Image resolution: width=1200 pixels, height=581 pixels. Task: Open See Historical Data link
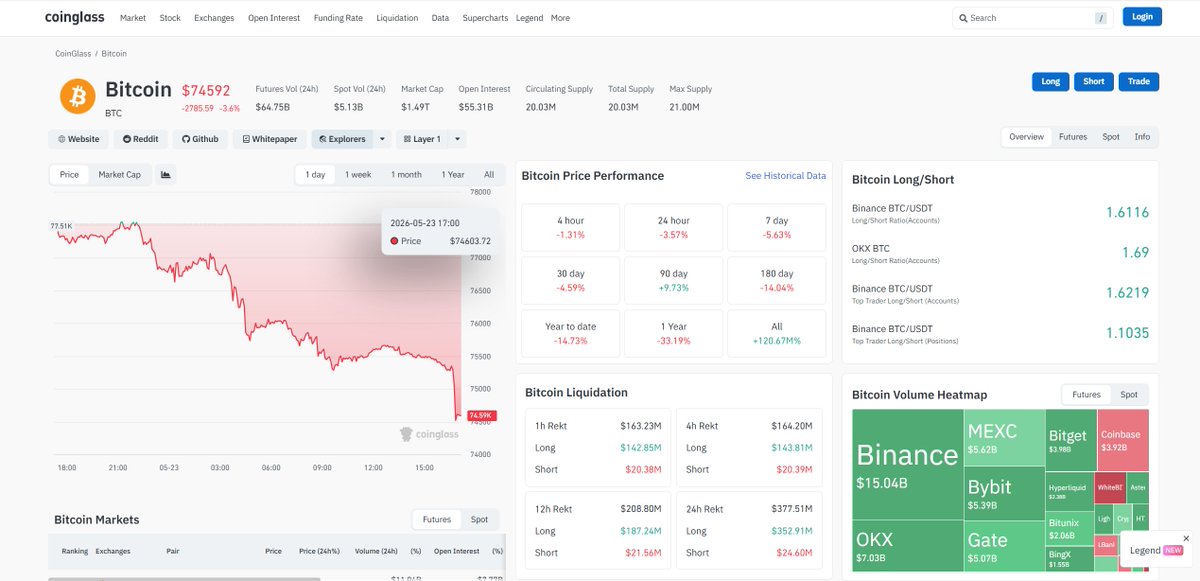(x=786, y=176)
